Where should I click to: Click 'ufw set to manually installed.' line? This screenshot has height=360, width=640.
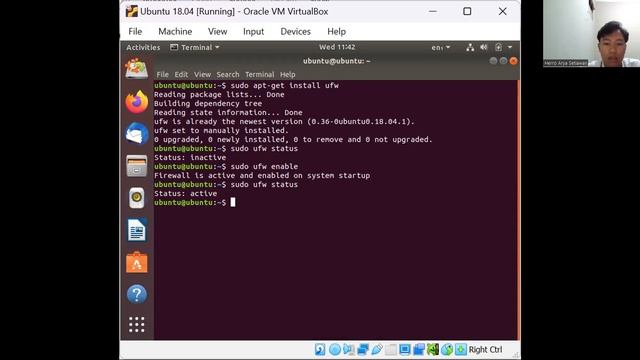221,131
